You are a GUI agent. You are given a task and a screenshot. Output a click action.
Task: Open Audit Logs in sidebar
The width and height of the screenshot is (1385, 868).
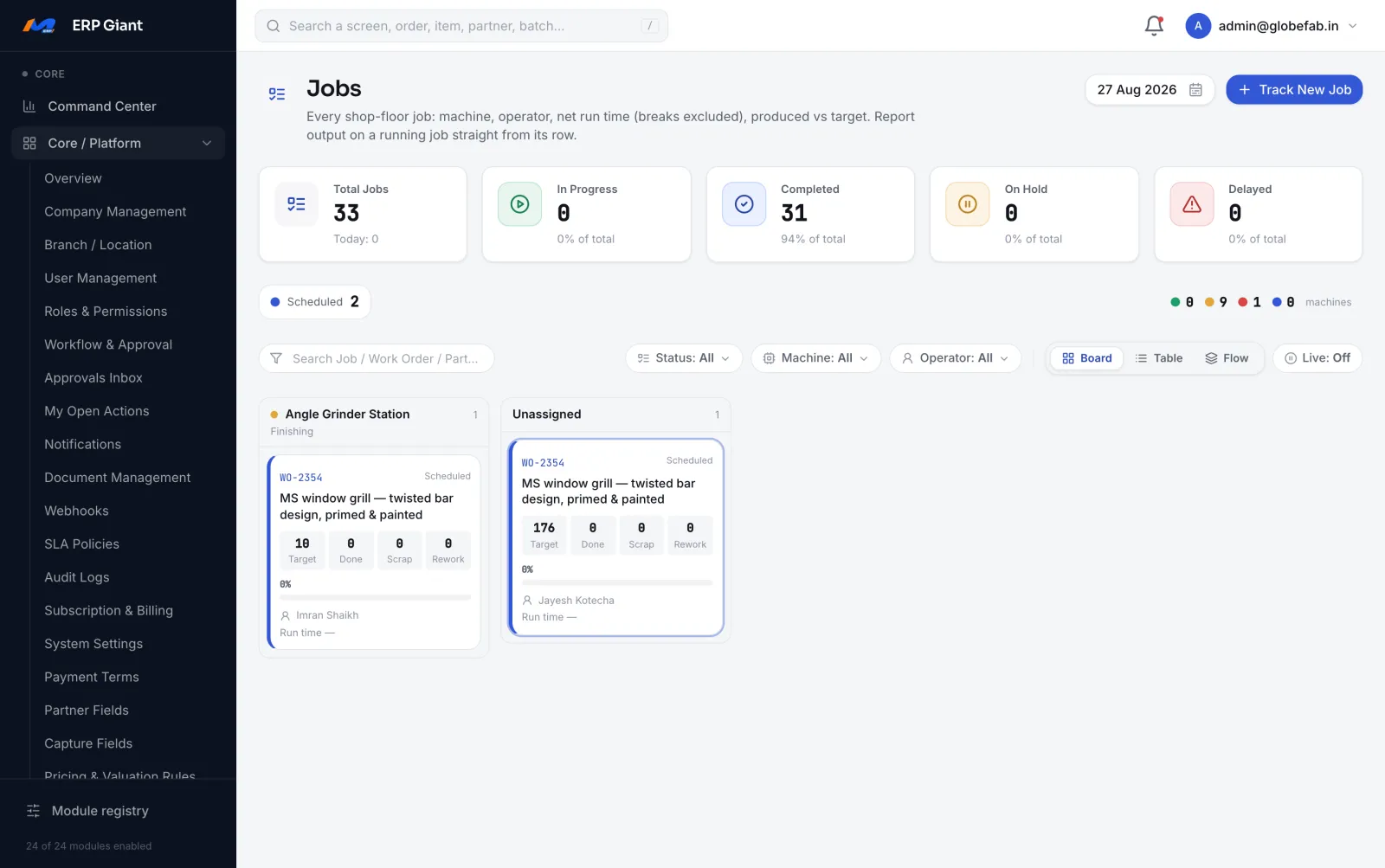click(x=77, y=577)
